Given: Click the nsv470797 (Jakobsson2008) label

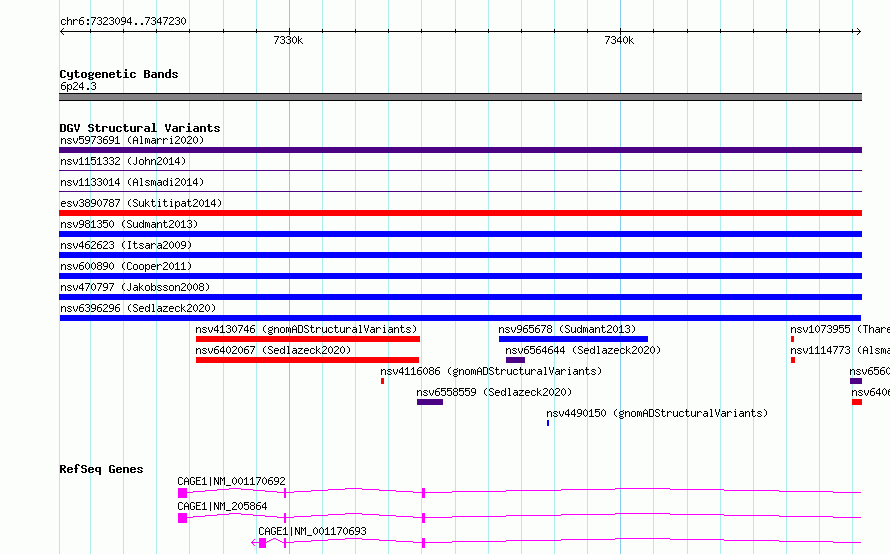Looking at the screenshot, I should pos(135,287).
